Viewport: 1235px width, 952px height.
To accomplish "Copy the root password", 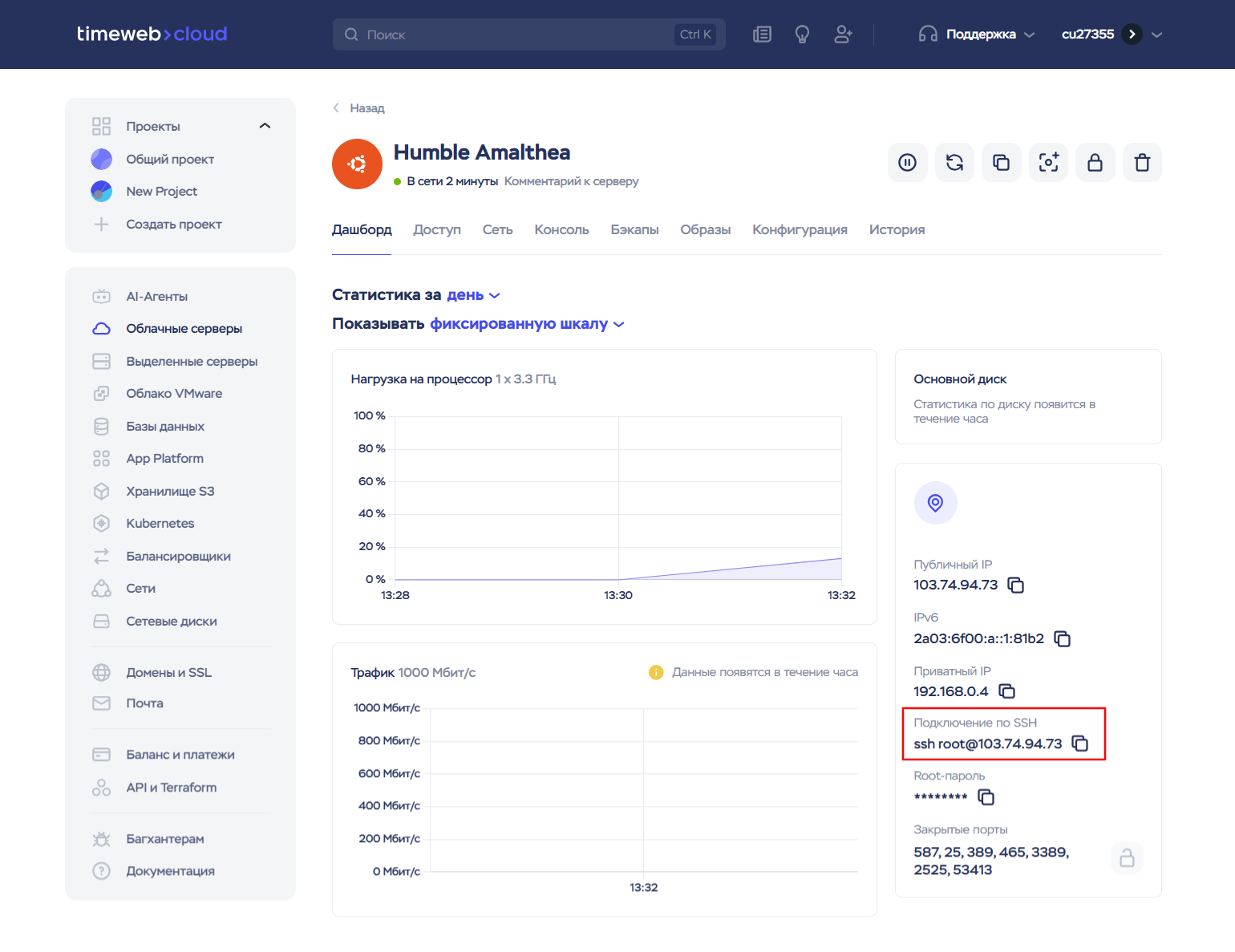I will click(x=986, y=797).
